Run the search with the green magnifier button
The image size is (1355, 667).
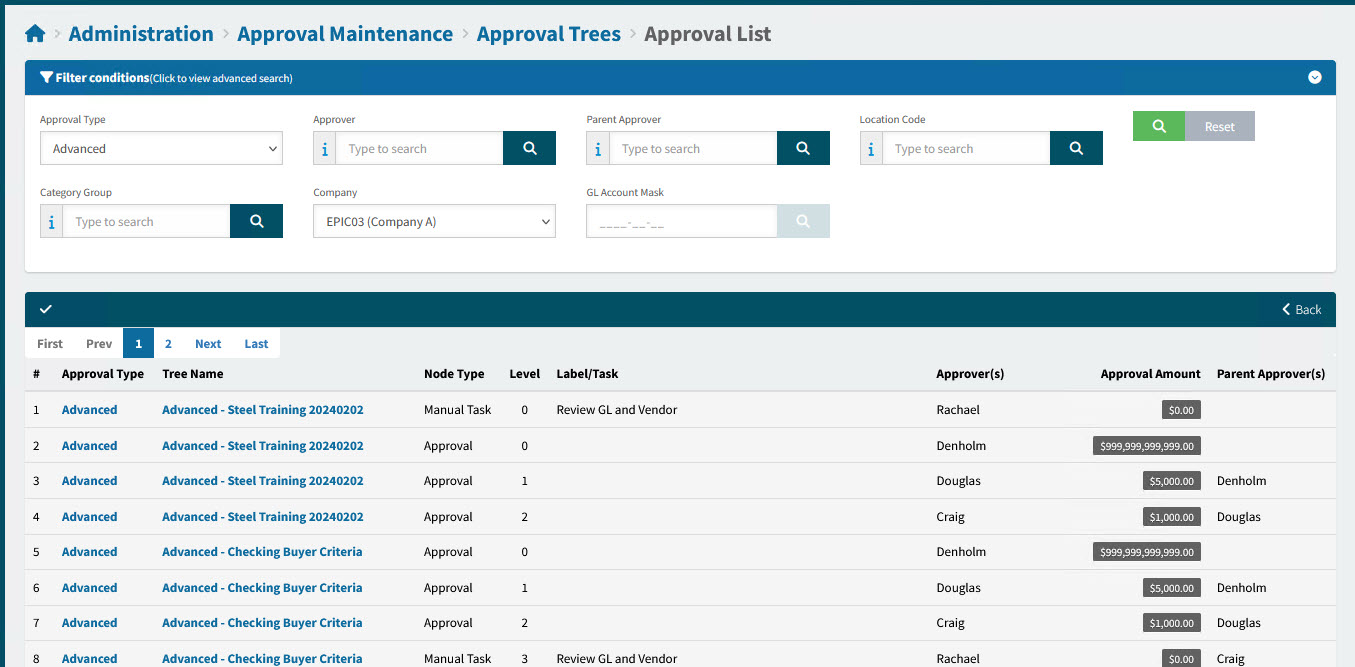click(x=1158, y=126)
